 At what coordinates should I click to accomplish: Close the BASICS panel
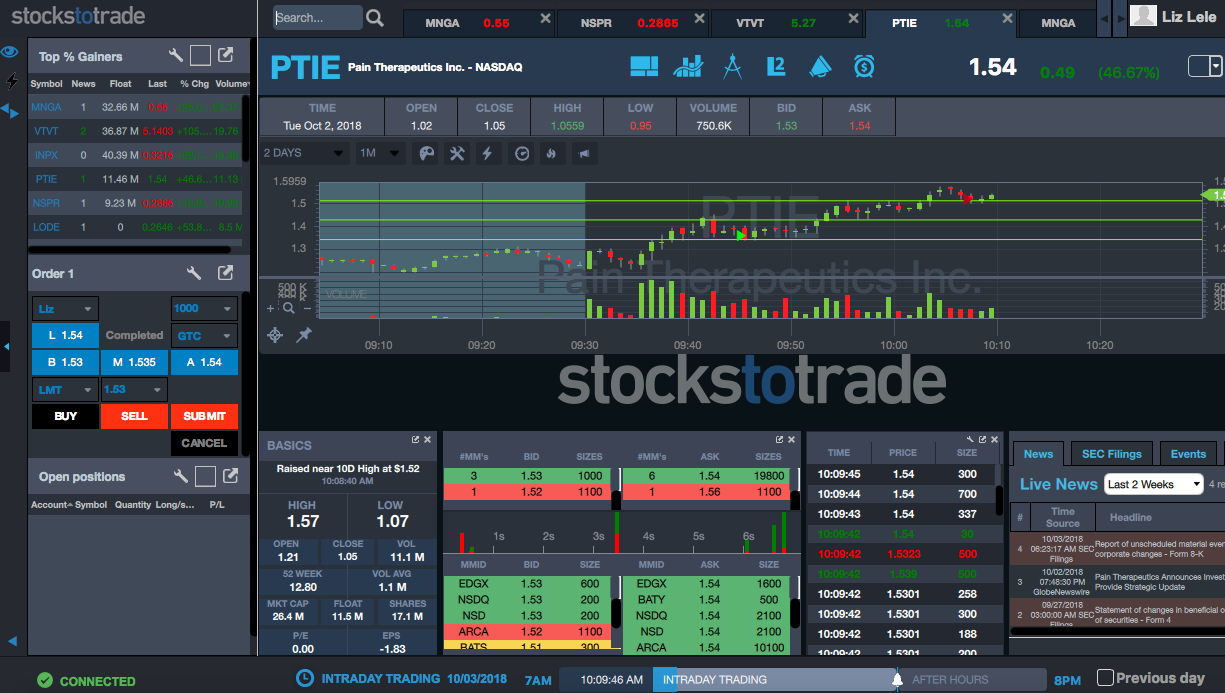point(428,439)
